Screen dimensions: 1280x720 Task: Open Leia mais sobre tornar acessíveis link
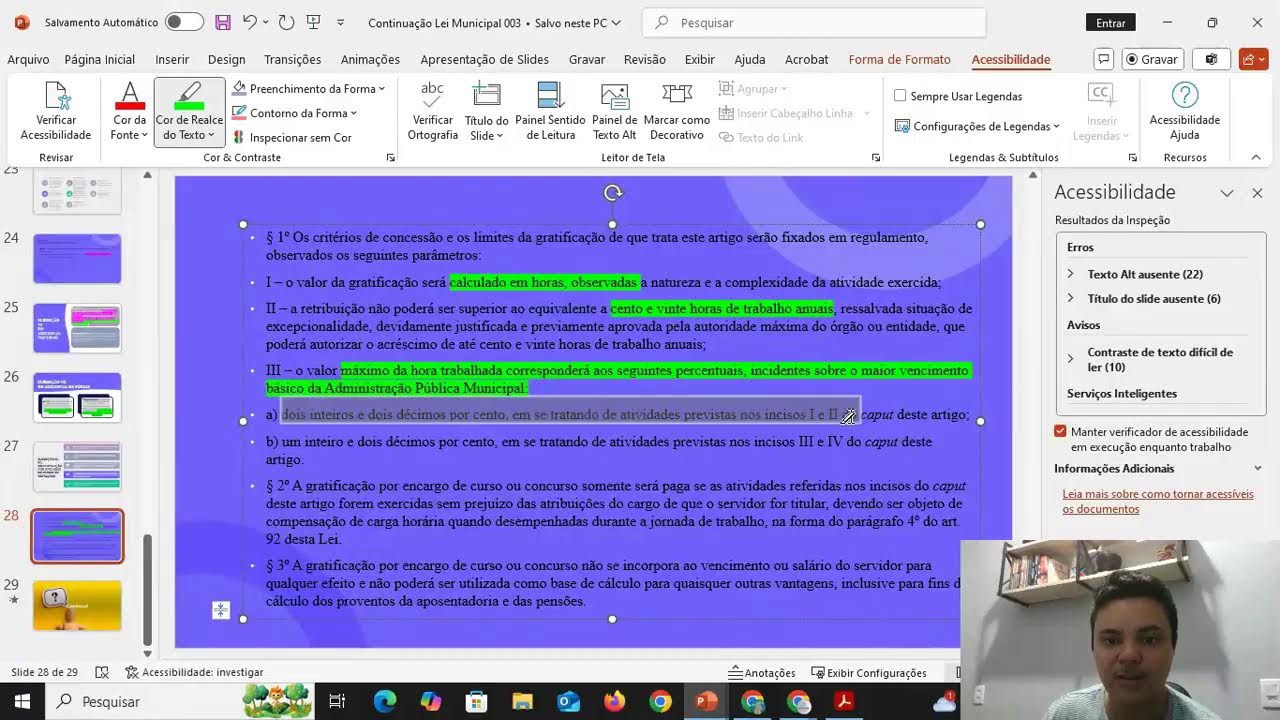click(1158, 501)
